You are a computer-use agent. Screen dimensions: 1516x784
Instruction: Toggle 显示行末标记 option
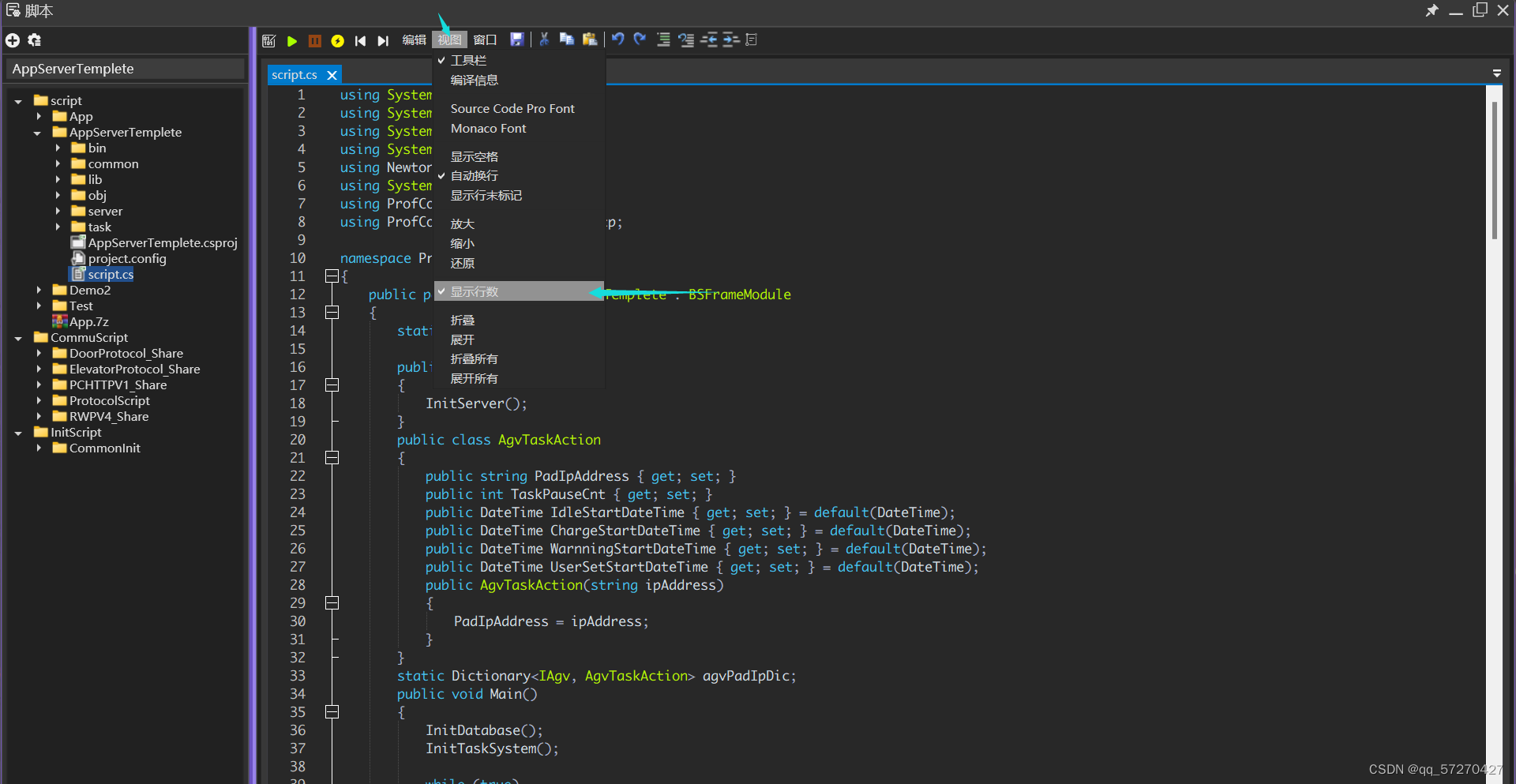(520, 196)
